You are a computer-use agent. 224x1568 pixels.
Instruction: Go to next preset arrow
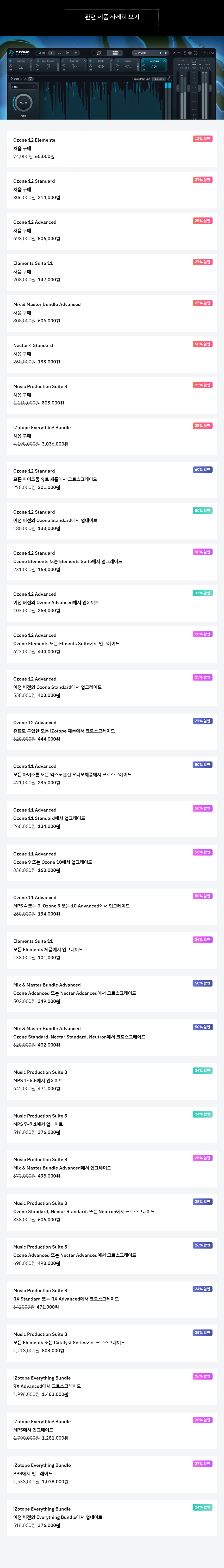coord(166,53)
